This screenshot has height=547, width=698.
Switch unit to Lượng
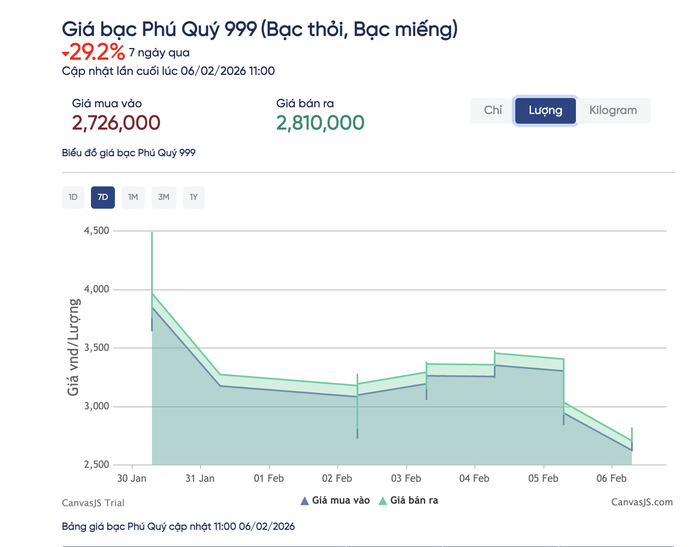(545, 111)
